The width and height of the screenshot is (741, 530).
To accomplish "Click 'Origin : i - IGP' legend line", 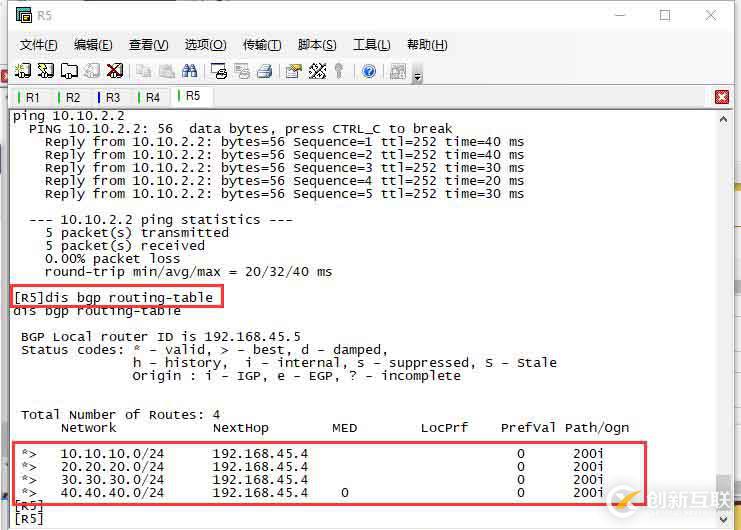I will [296, 376].
